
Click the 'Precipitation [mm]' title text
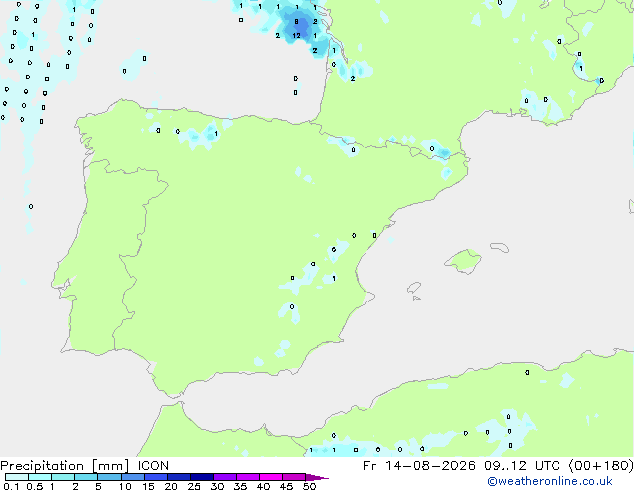coord(65,466)
